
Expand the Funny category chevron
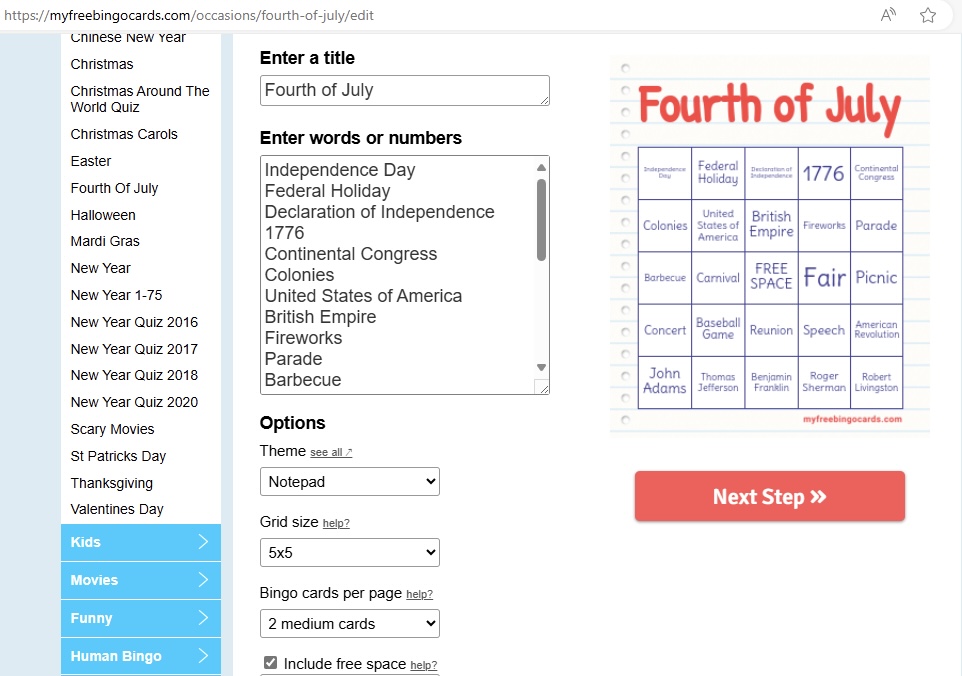point(203,618)
